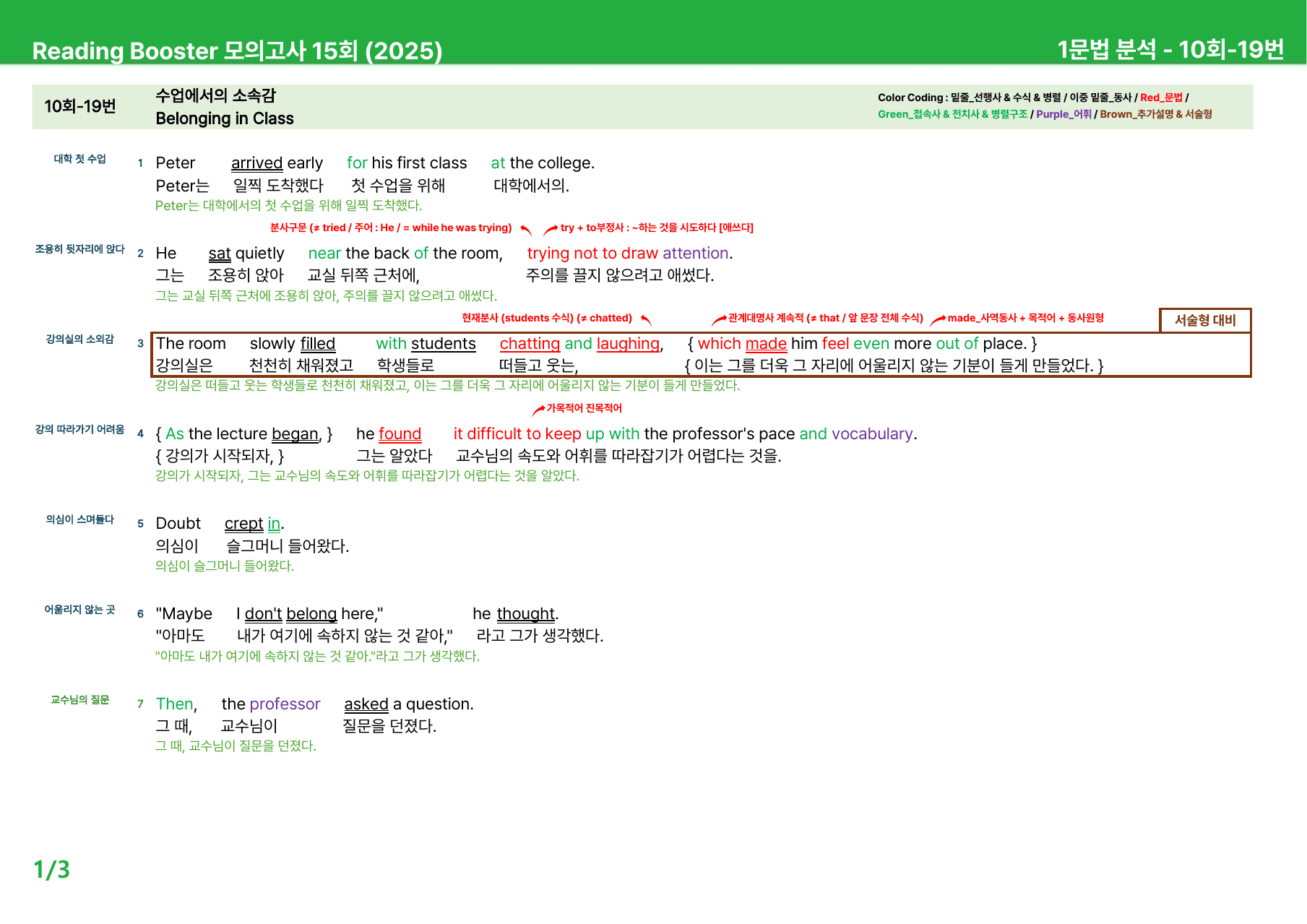Click the header '1문법 분석 - 10회-19번'
The image size is (1307, 924).
(x=1170, y=50)
